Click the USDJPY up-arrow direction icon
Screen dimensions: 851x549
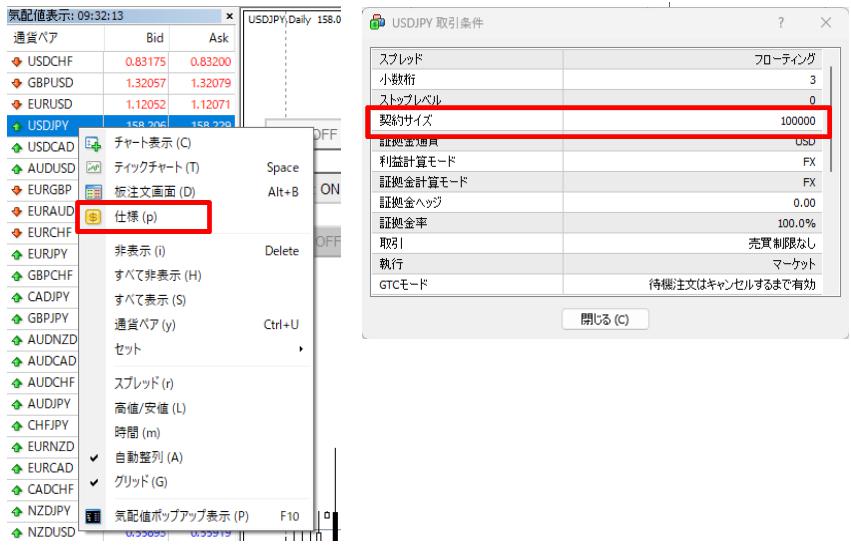tap(17, 126)
